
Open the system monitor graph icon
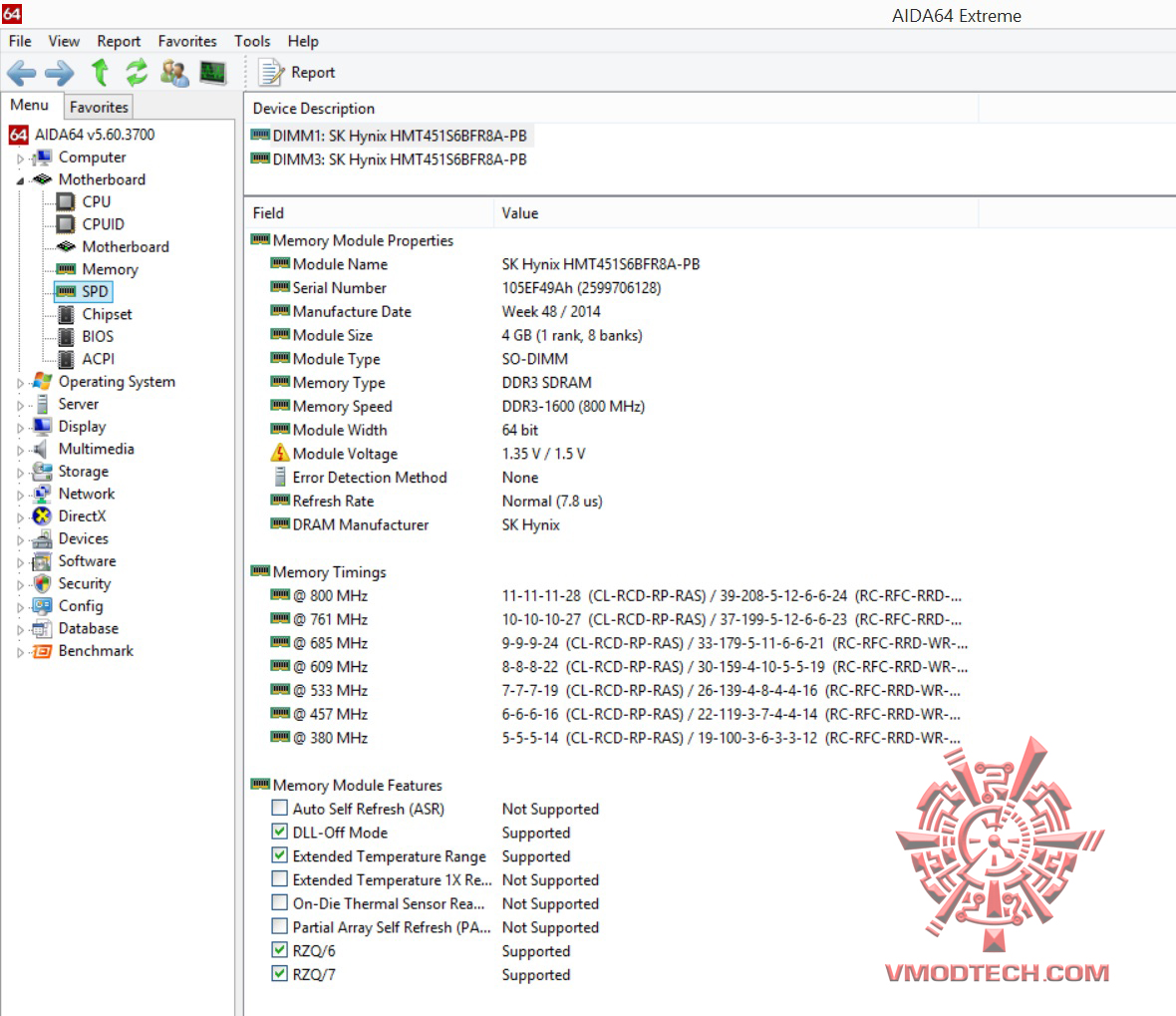click(213, 73)
